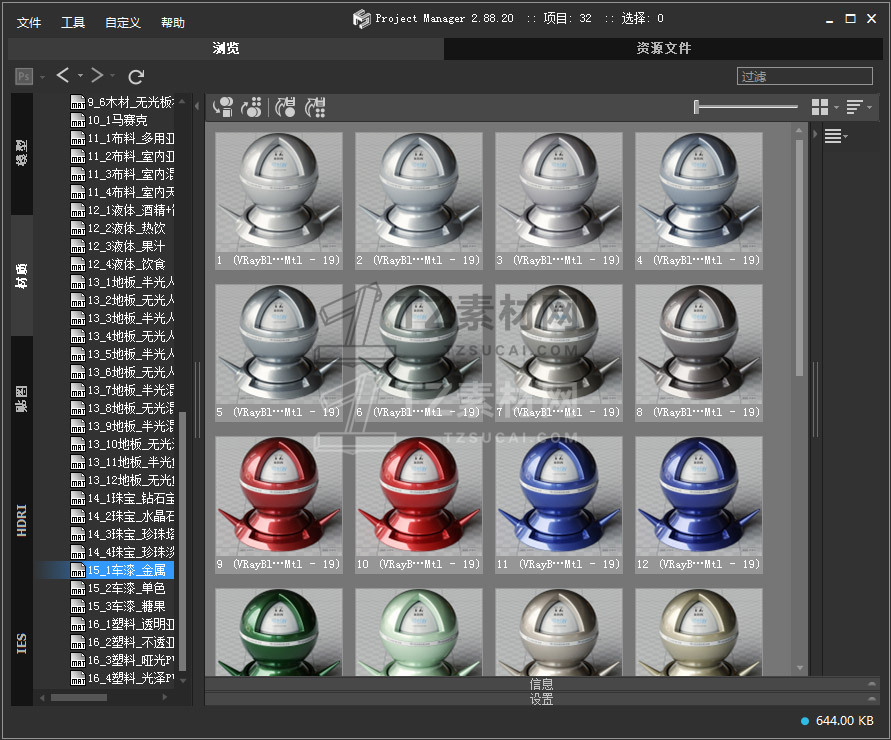Click the refresh icon in navigation bar
This screenshot has width=891, height=740.
[136, 76]
